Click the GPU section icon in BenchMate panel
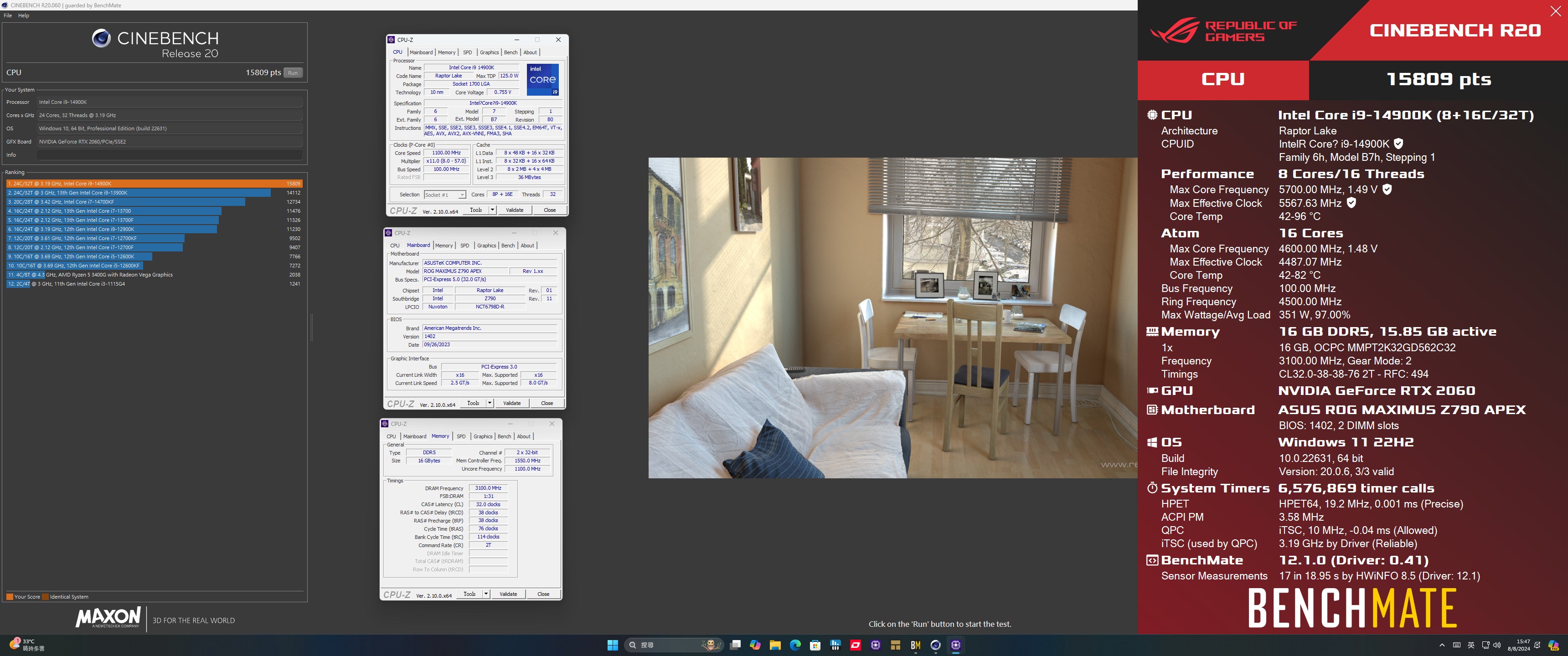 pyautogui.click(x=1152, y=391)
